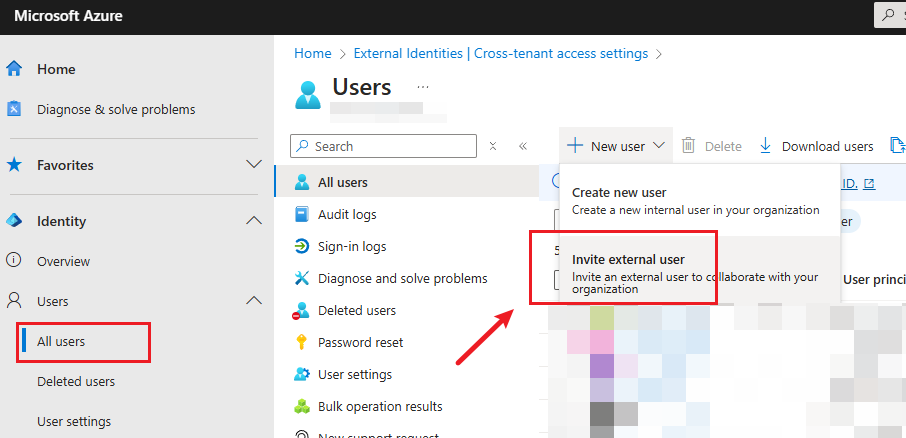Choose Invite external user option
The height and width of the screenshot is (438, 906).
(x=700, y=269)
